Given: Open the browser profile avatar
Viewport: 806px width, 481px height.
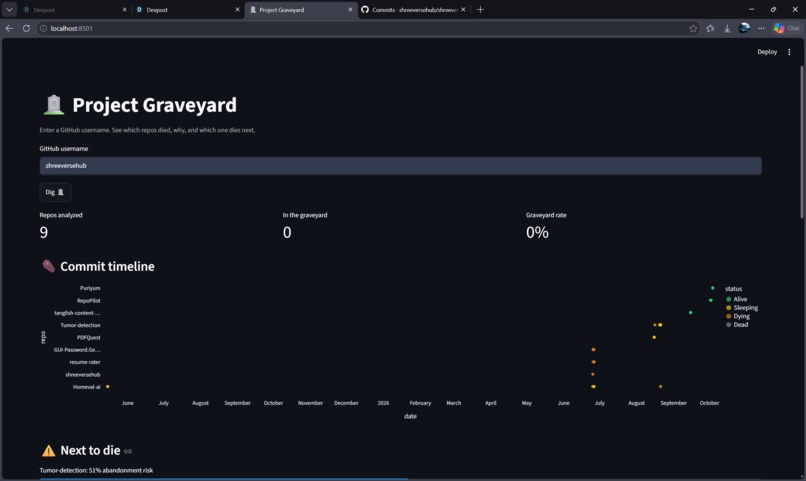Looking at the screenshot, I should click(x=744, y=28).
